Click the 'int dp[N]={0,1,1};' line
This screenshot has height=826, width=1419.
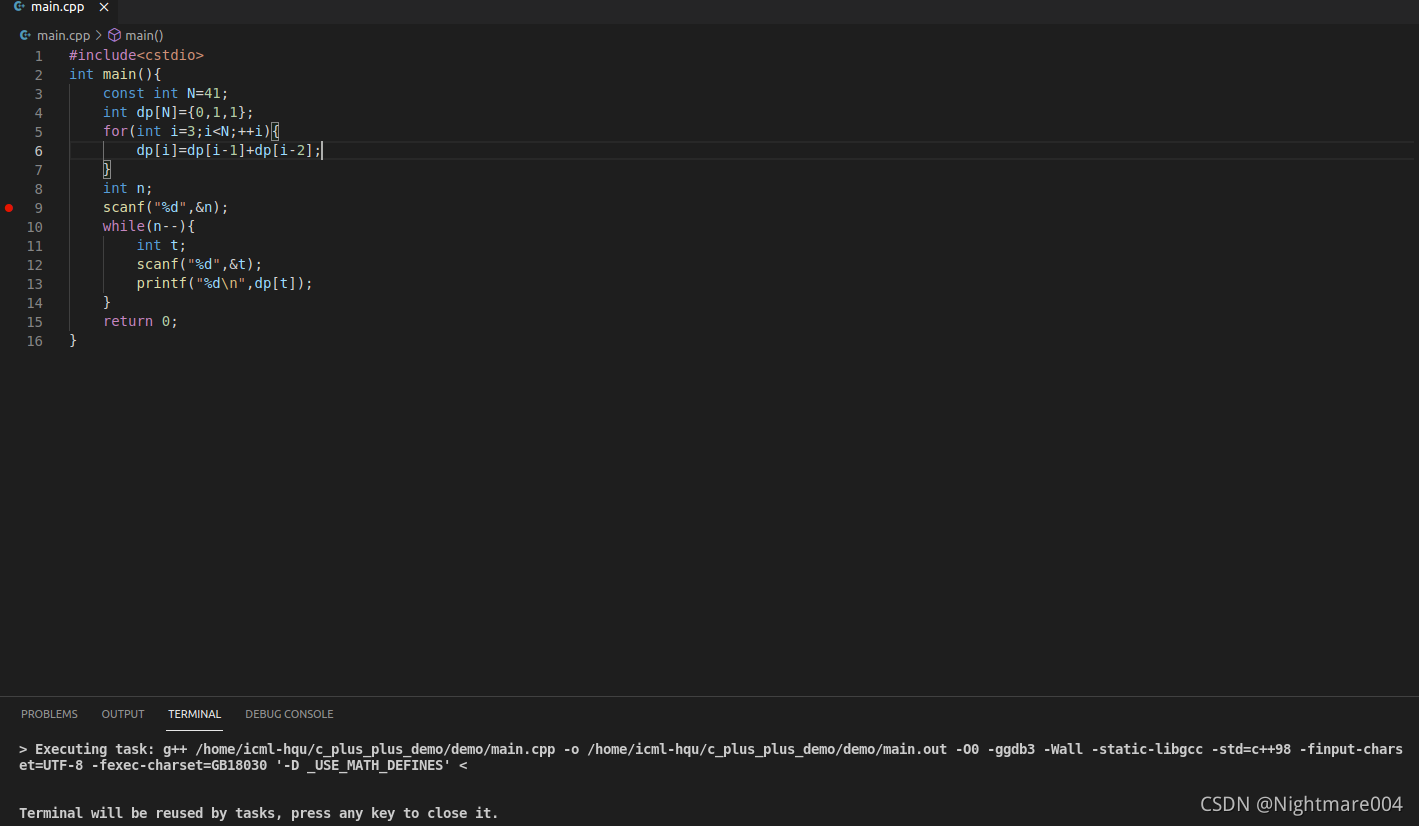click(178, 112)
